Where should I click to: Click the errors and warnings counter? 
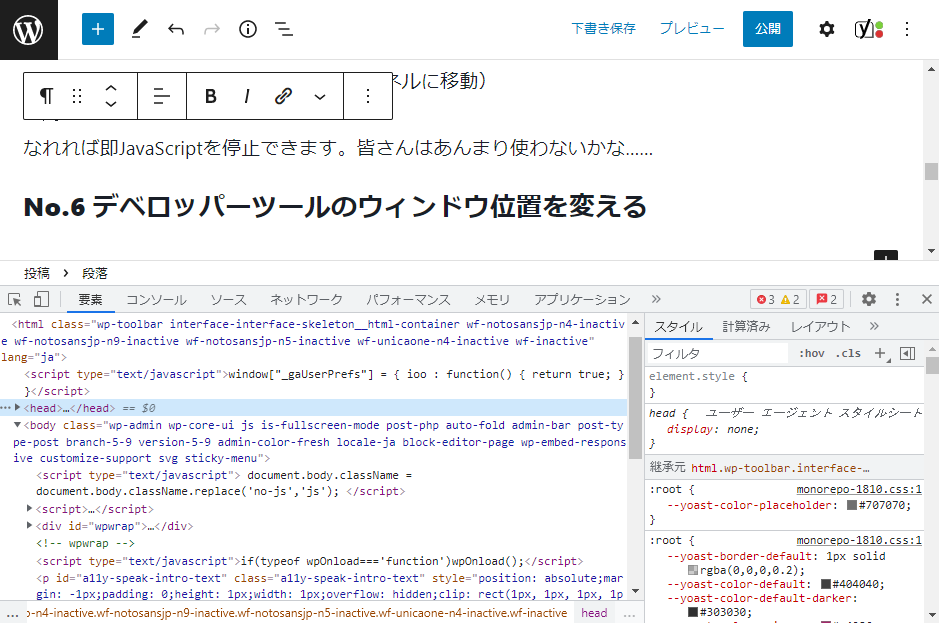pos(778,299)
